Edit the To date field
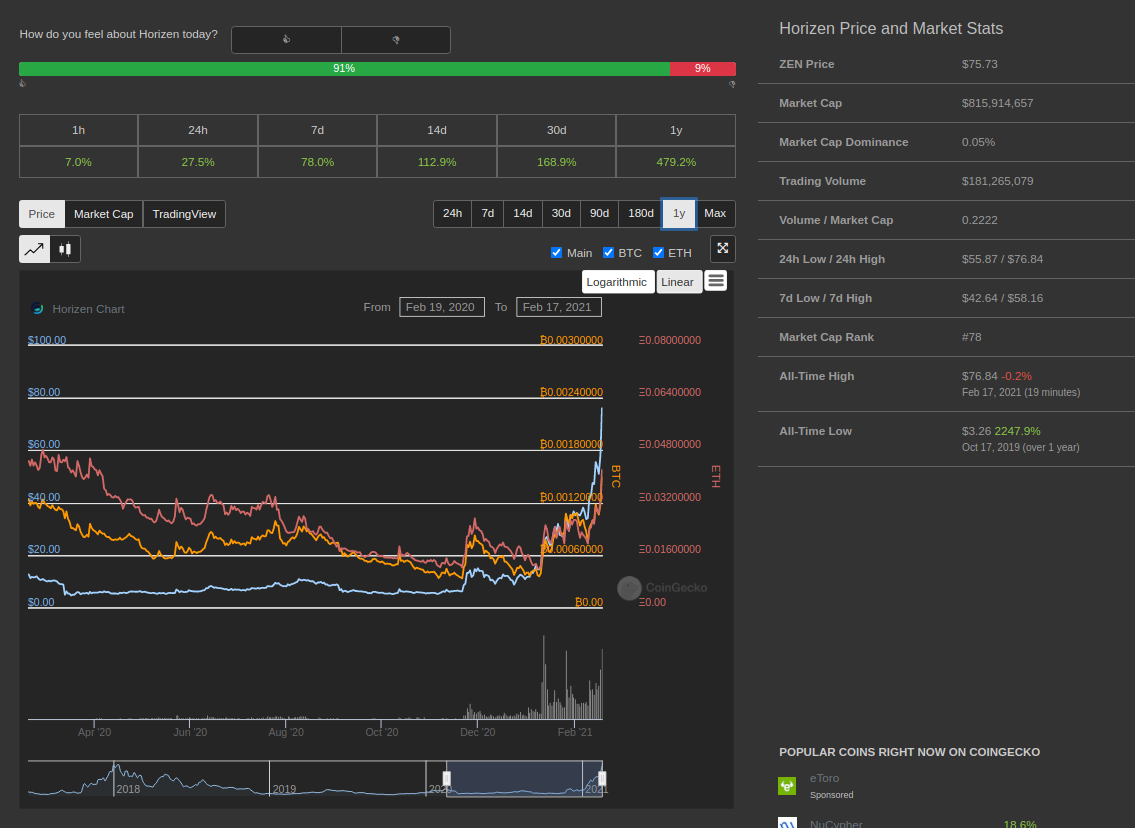 [558, 307]
